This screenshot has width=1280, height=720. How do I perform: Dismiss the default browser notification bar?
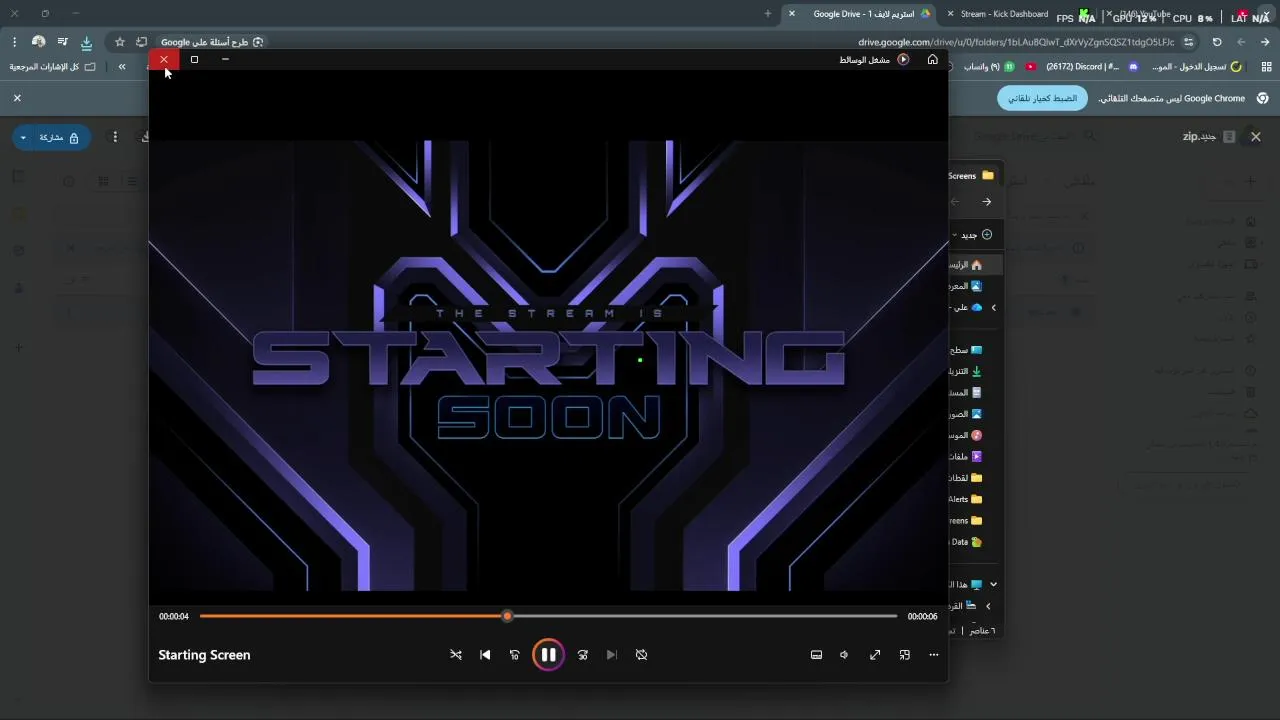(17, 98)
